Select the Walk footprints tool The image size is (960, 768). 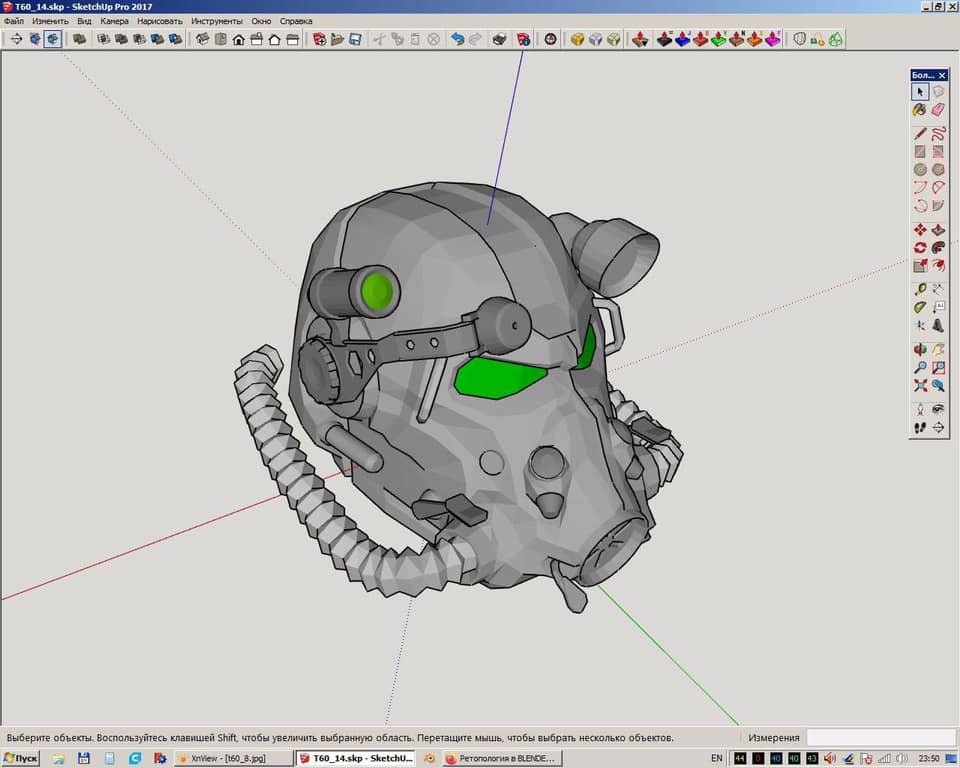[x=920, y=427]
